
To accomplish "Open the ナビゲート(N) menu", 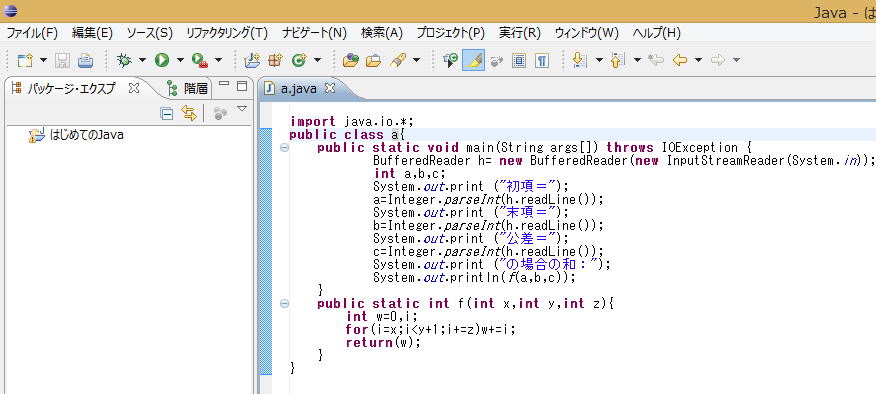I will 315,33.
